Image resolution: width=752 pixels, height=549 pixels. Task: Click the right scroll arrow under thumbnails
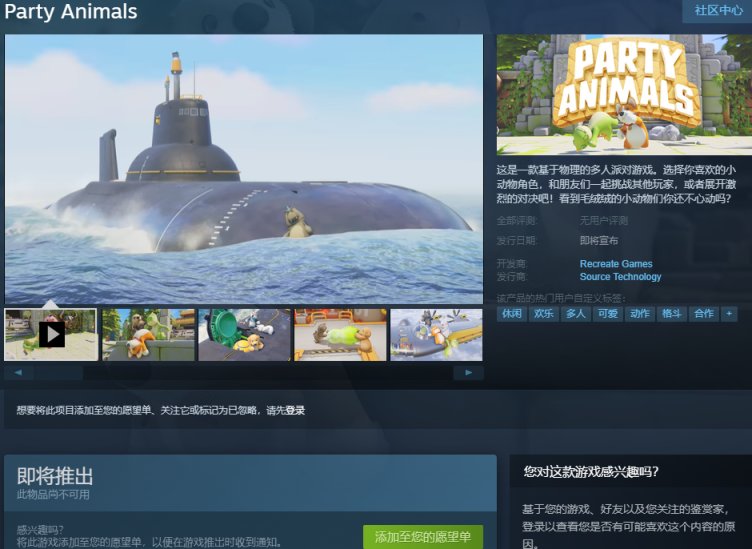[468, 373]
